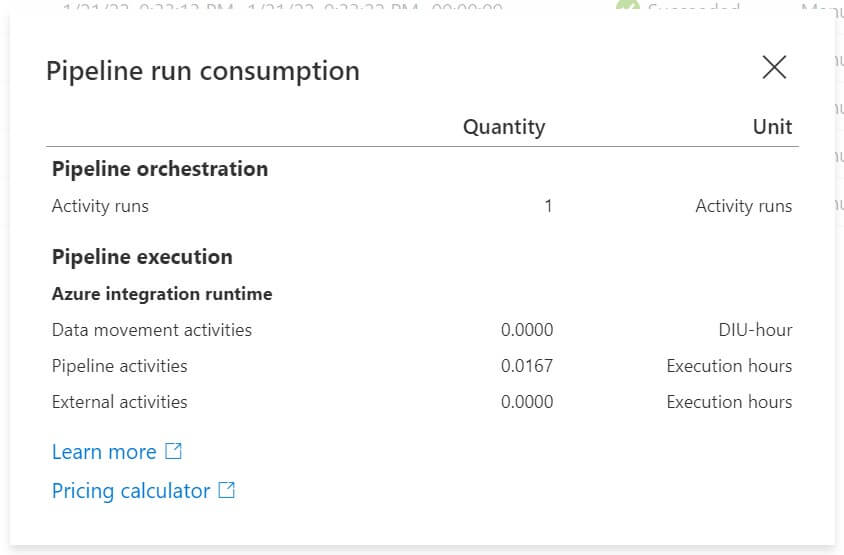Click external-link icon beside Pricing calculator
Image resolution: width=844 pixels, height=555 pixels.
click(x=227, y=490)
